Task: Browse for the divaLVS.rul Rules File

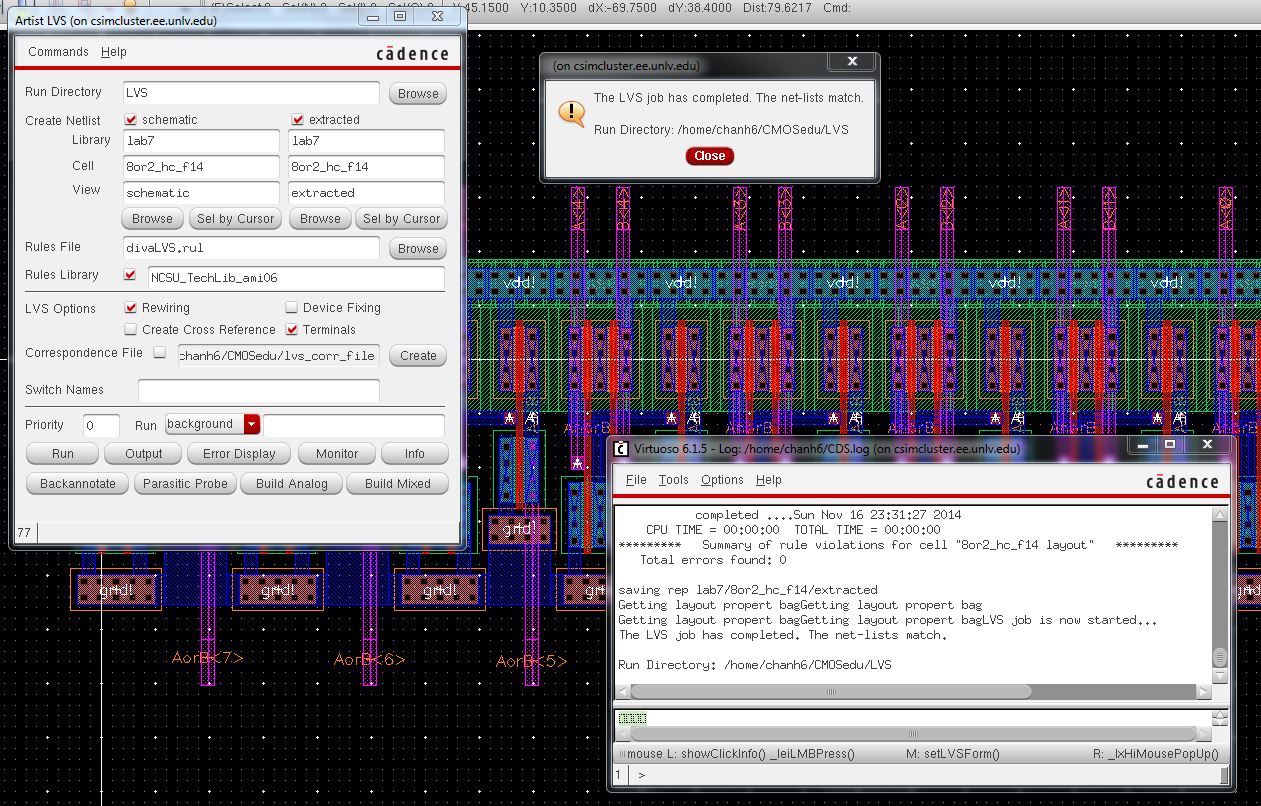Action: coord(416,248)
